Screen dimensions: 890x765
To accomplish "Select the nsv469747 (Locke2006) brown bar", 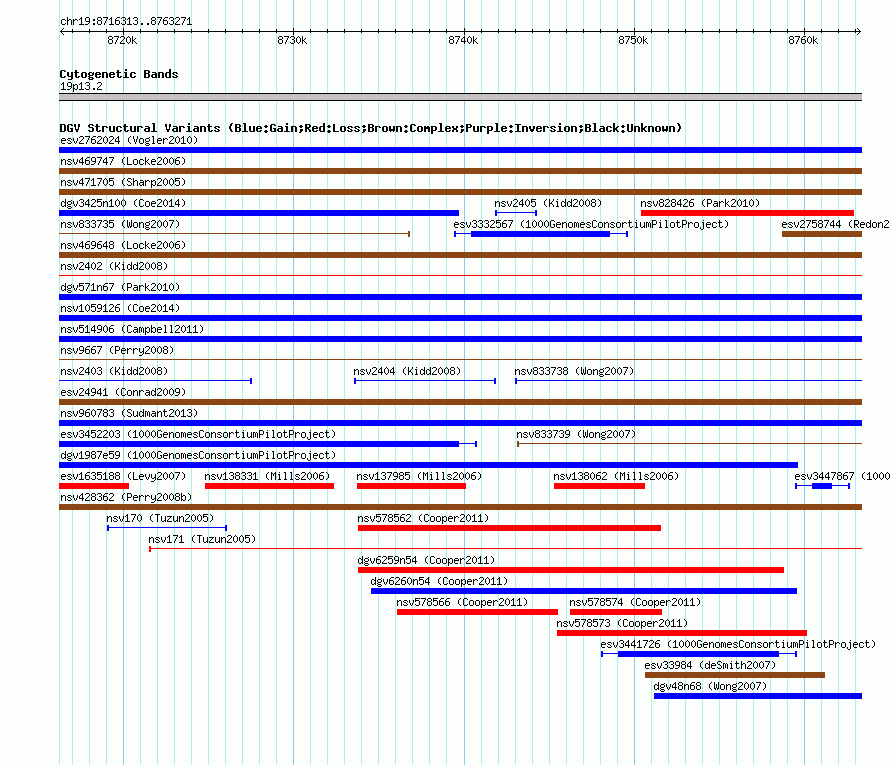I will (460, 171).
